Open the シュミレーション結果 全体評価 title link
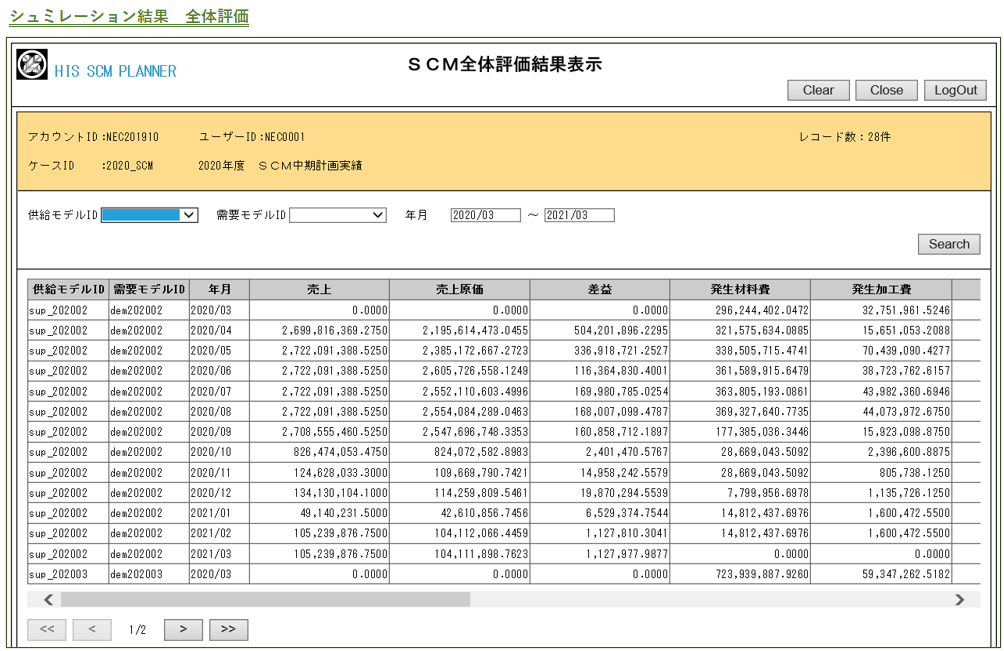1004x651 pixels. [x=129, y=17]
